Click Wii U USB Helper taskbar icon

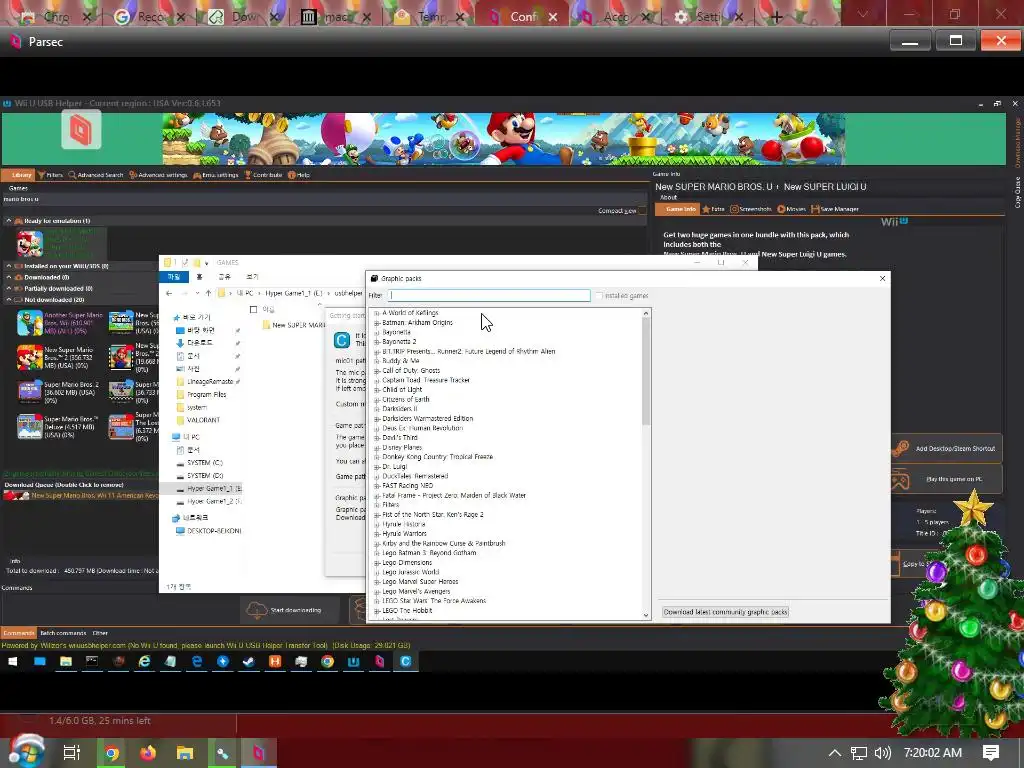click(x=353, y=662)
